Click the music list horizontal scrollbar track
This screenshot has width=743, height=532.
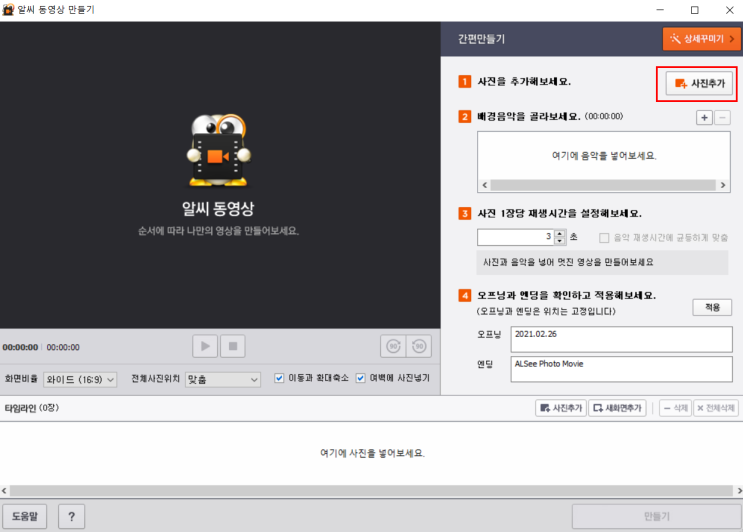click(603, 185)
